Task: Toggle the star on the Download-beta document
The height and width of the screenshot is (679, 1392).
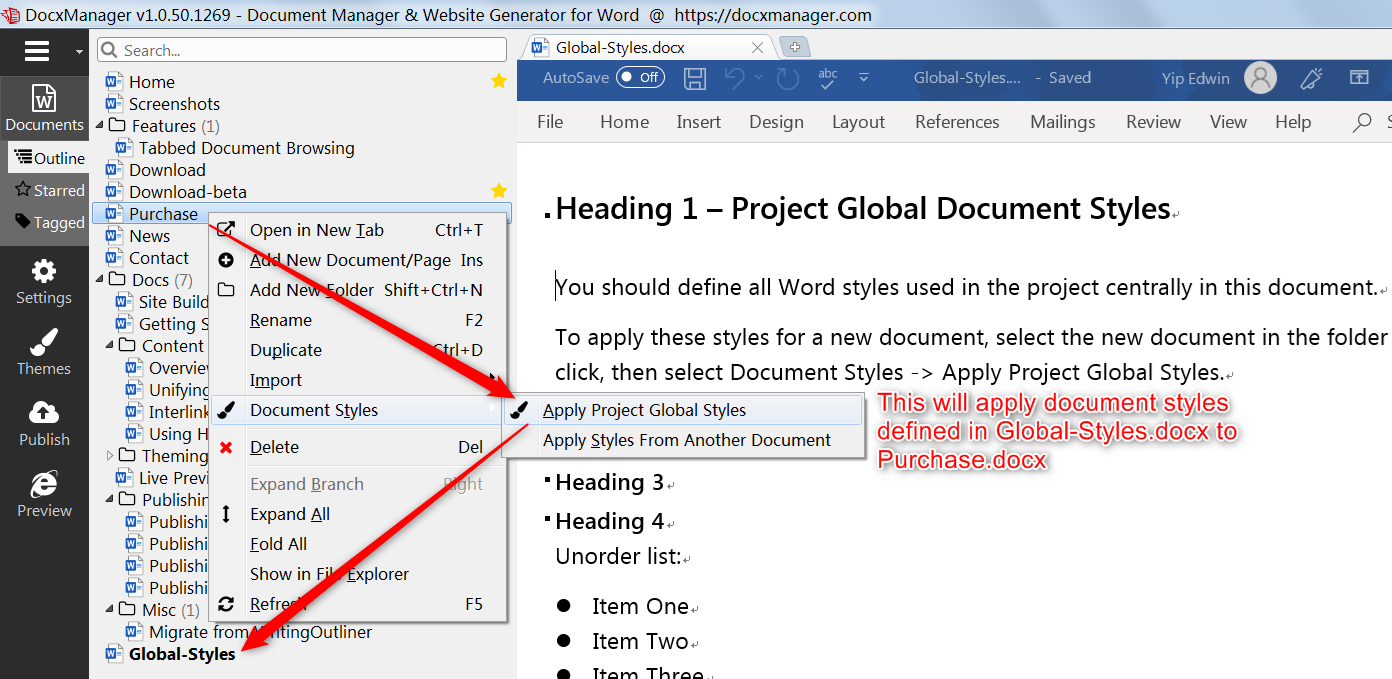Action: [499, 191]
